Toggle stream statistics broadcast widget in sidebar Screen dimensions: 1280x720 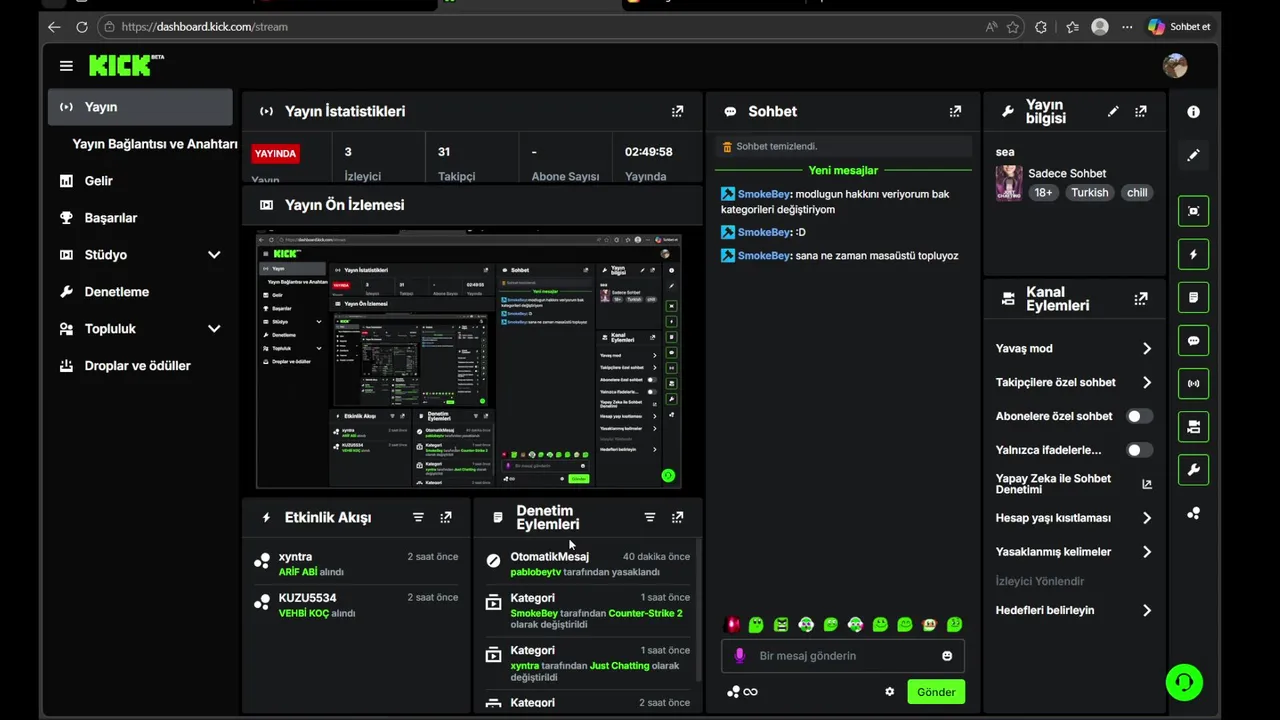pyautogui.click(x=1193, y=383)
